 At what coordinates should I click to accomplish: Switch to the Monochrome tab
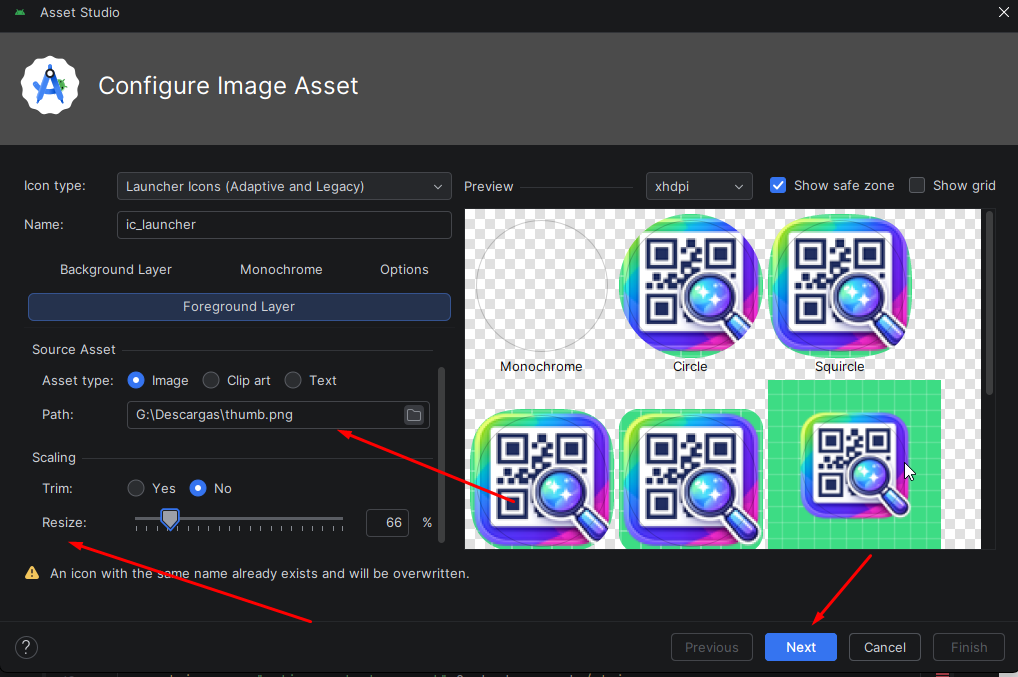(x=281, y=269)
